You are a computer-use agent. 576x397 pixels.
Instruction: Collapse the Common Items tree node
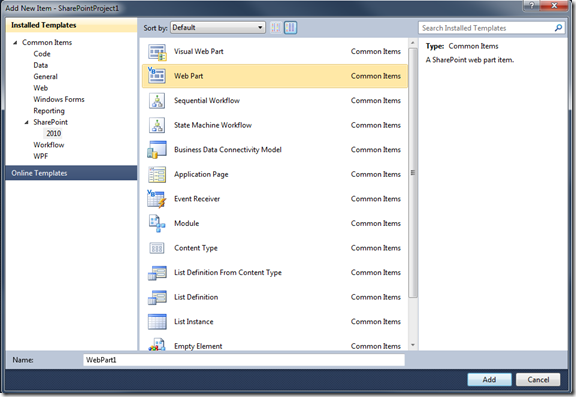click(15, 43)
